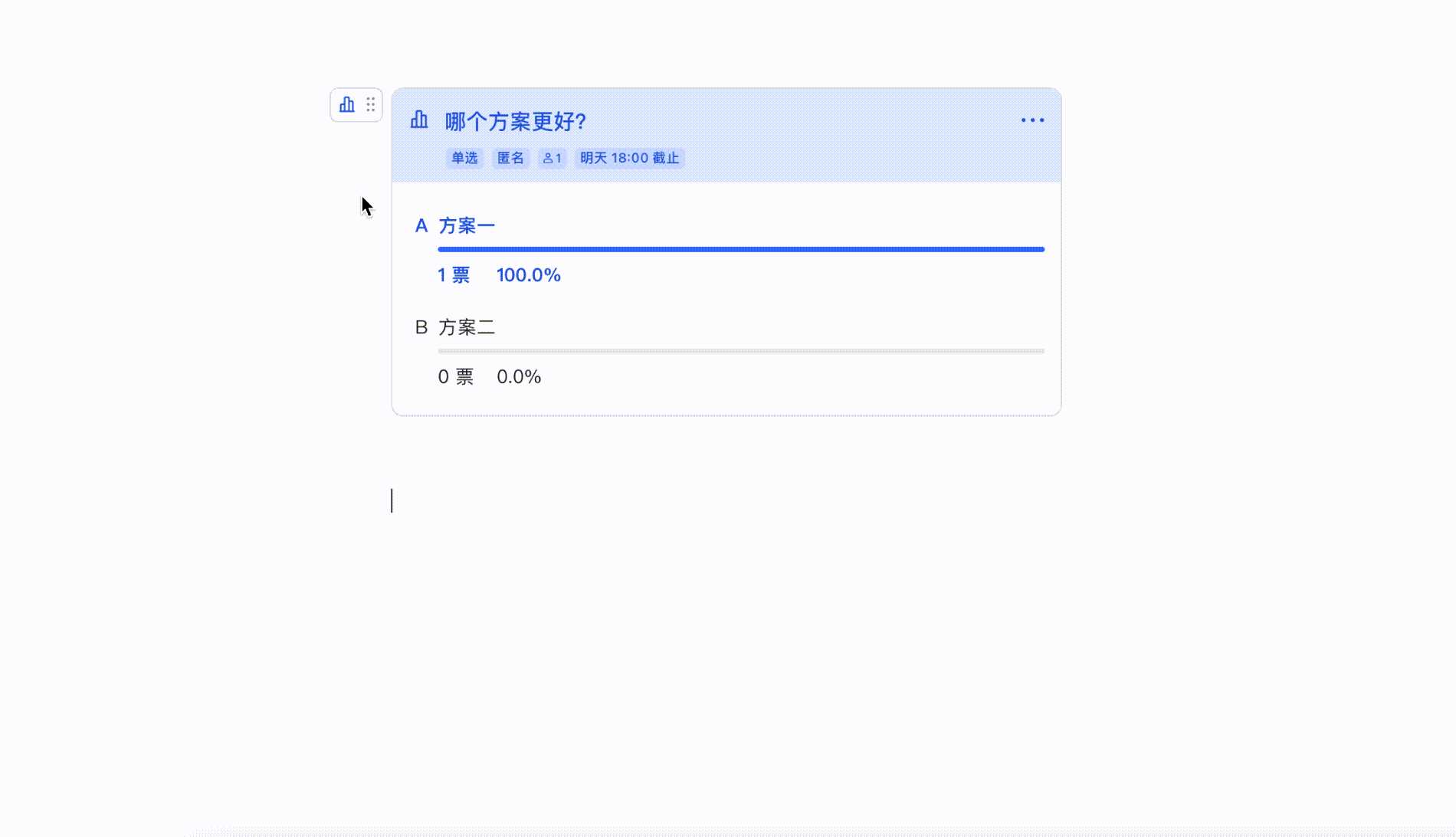The height and width of the screenshot is (837, 1456).
Task: Click the 100.0% percentage label
Action: pos(529,275)
